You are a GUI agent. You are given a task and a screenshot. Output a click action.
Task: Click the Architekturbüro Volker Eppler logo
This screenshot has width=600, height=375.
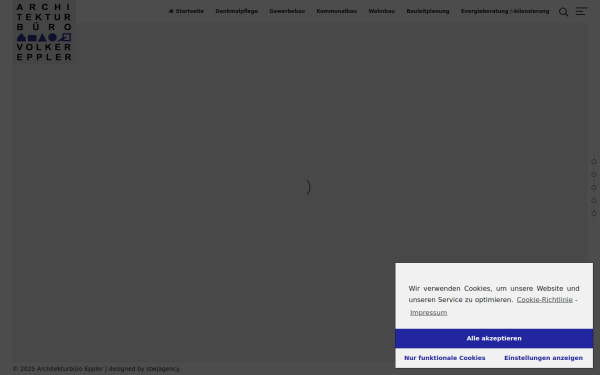(44, 32)
